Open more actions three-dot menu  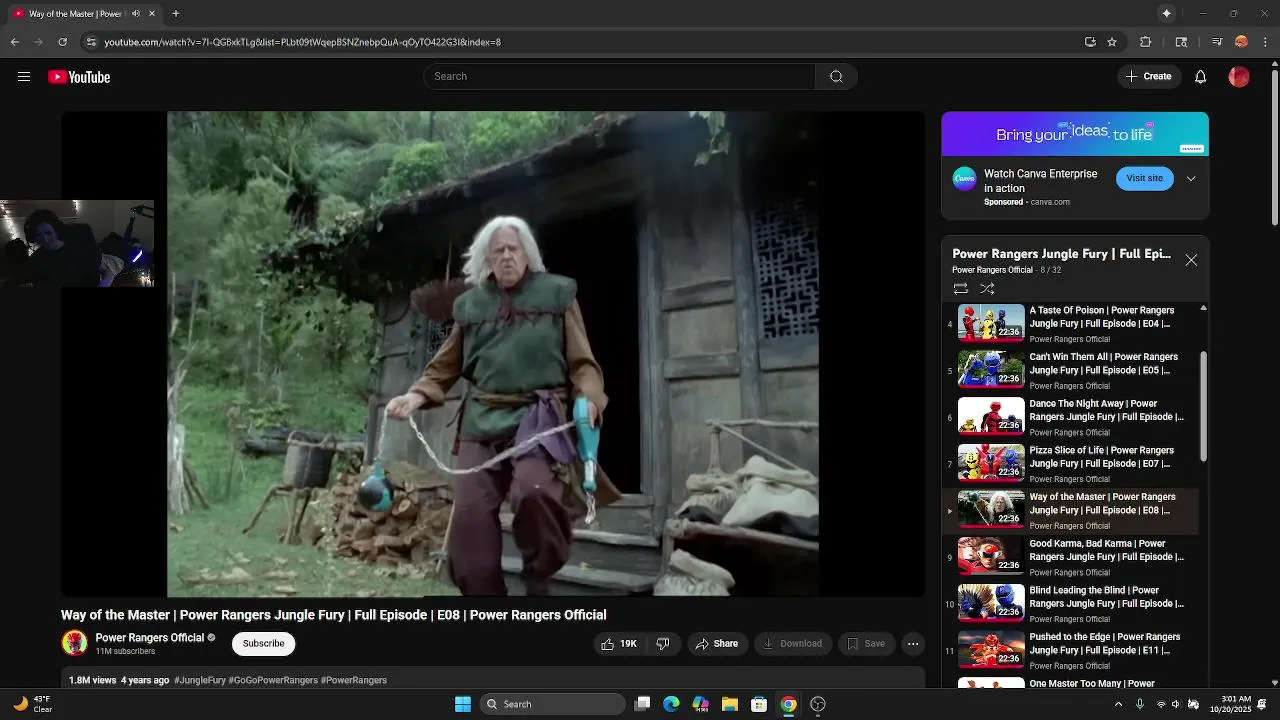coord(913,644)
